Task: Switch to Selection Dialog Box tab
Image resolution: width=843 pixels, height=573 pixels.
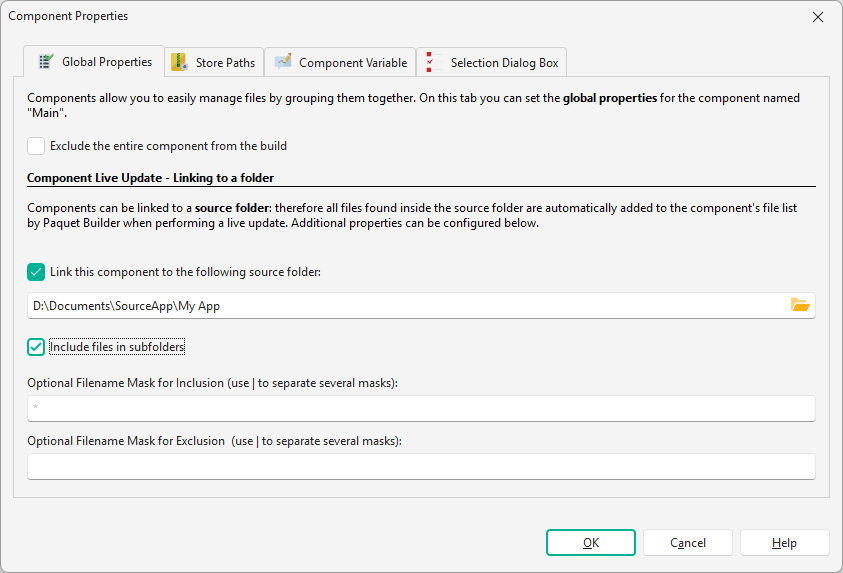Action: (x=491, y=62)
